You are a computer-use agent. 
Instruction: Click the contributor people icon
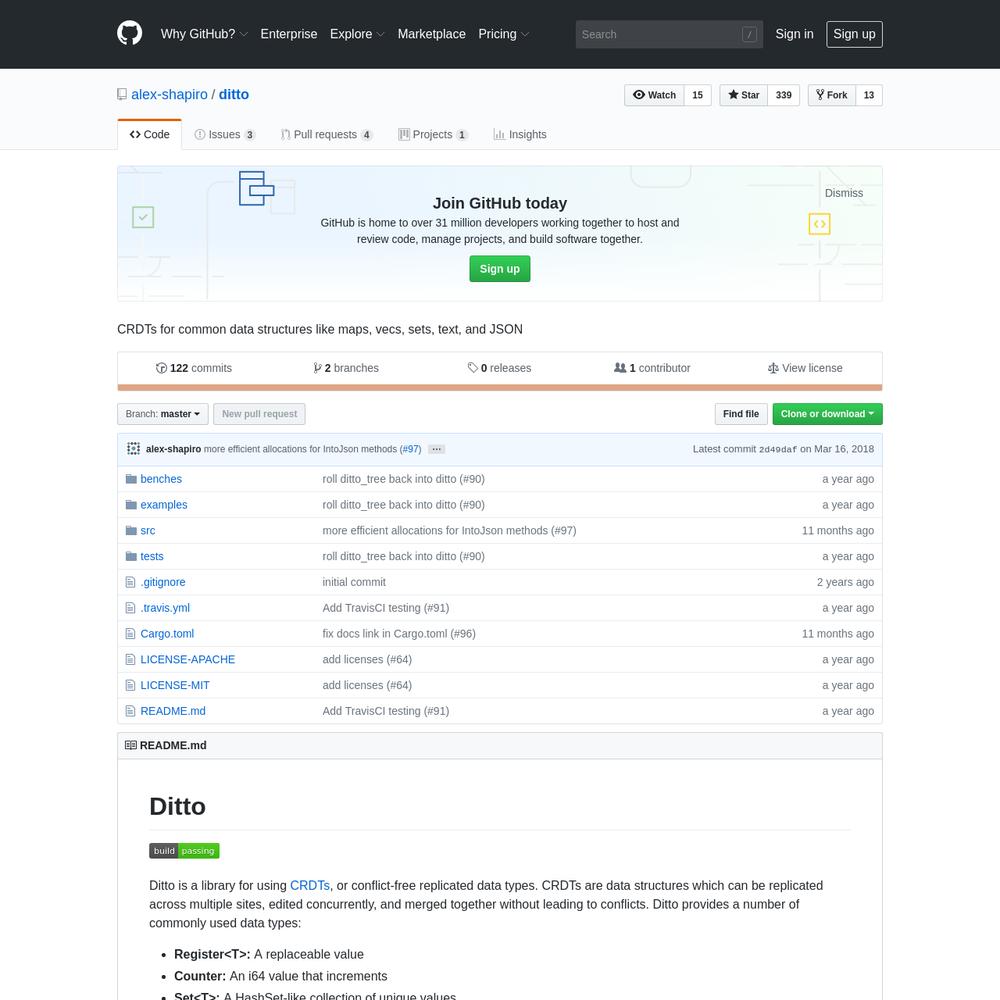[x=620, y=367]
